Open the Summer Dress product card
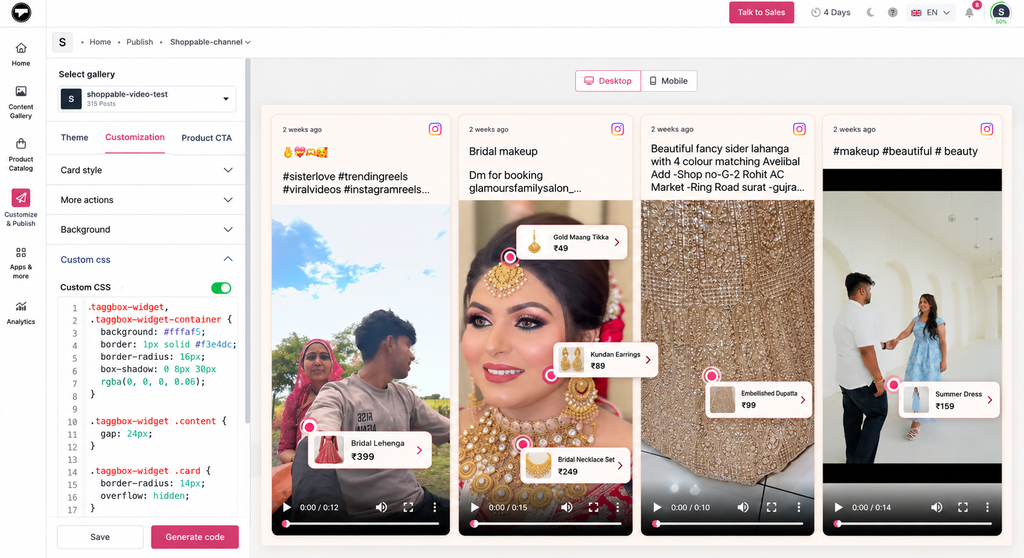This screenshot has width=1024, height=558. [948, 400]
